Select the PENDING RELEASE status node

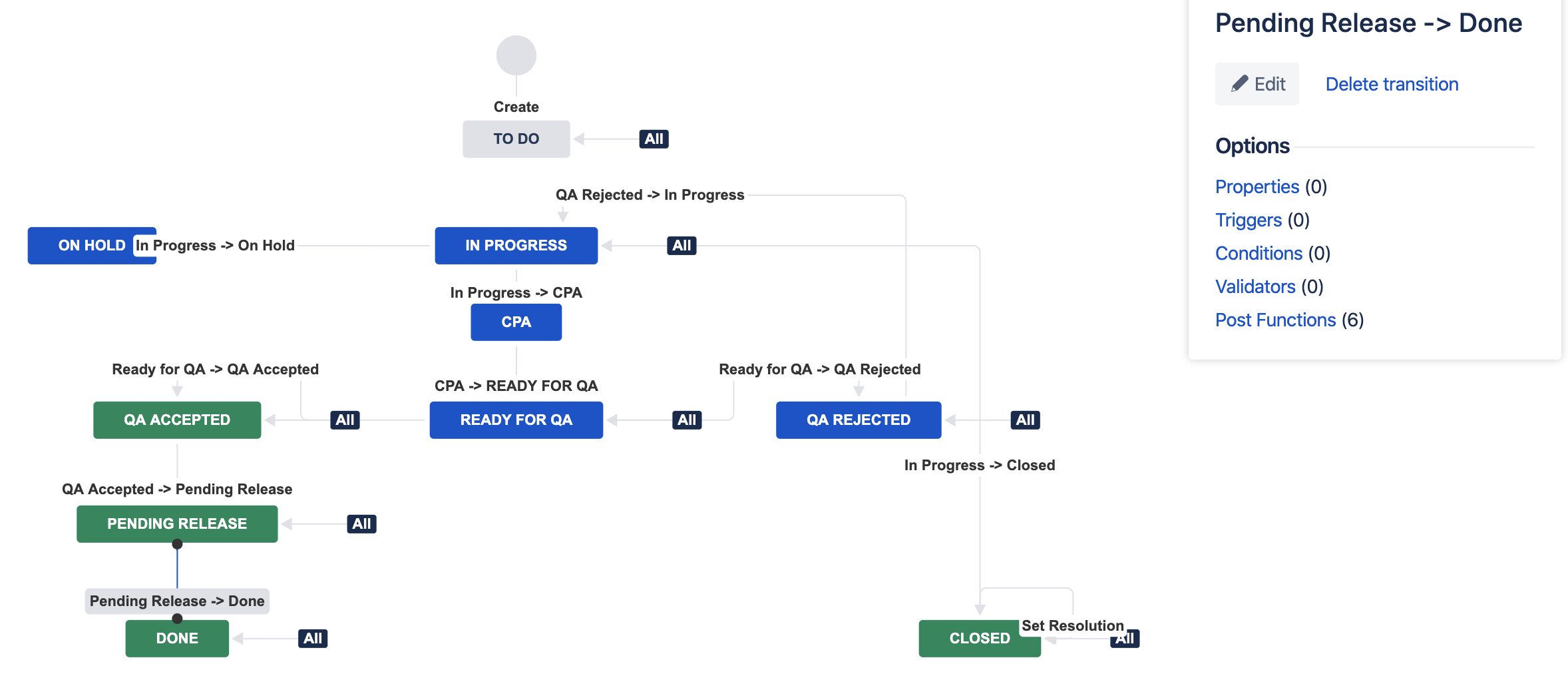pos(177,523)
